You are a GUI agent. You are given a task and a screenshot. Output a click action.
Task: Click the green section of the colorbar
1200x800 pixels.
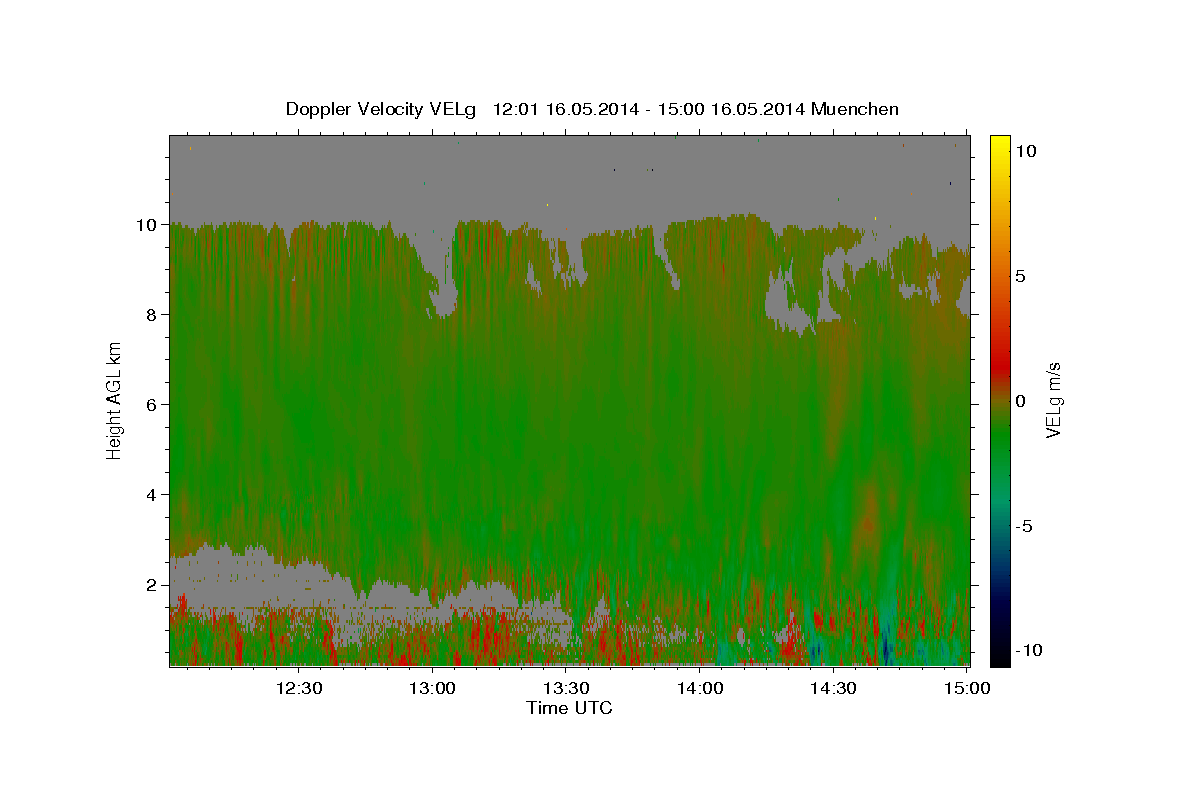[1000, 440]
